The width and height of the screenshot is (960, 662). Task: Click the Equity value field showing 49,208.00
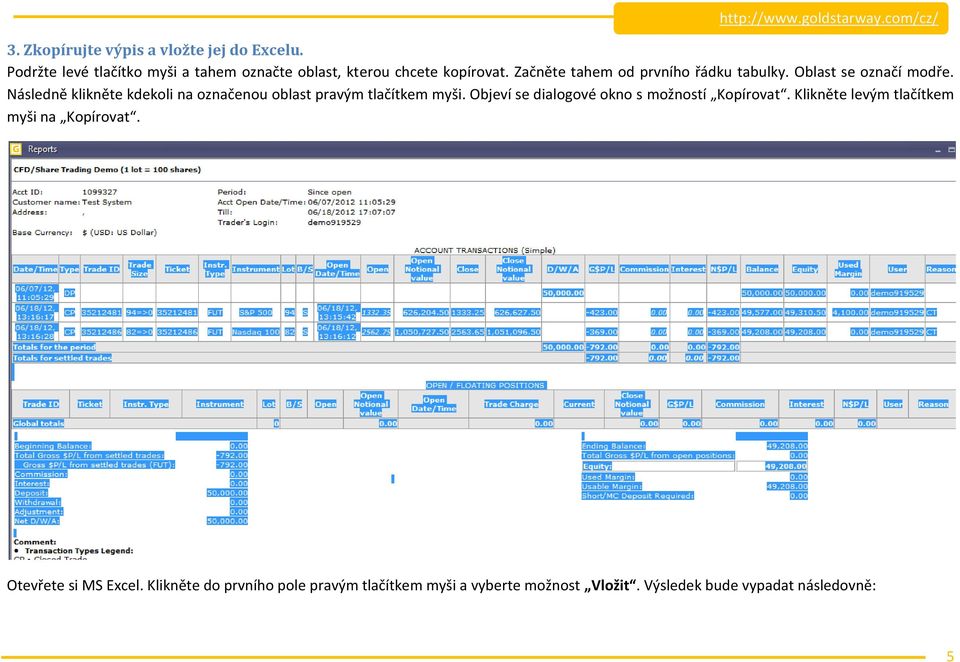(772, 467)
